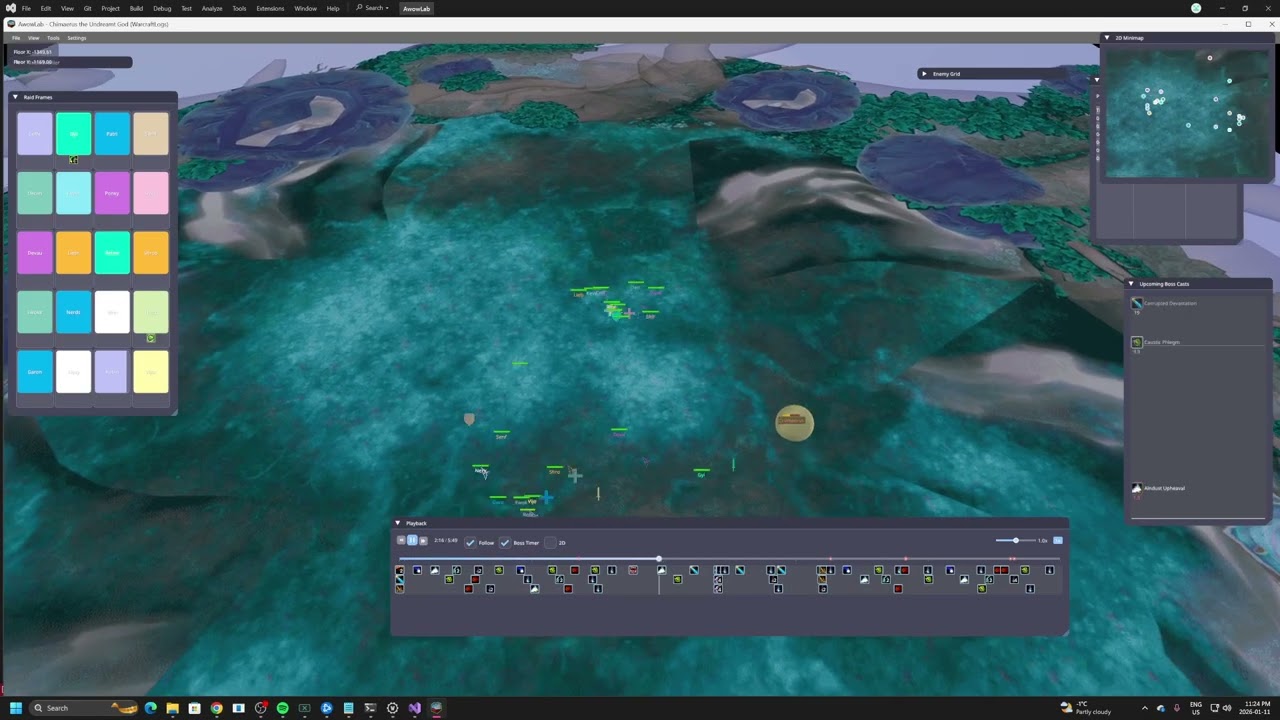Click the gray shield marker in the 3D view

(x=469, y=419)
